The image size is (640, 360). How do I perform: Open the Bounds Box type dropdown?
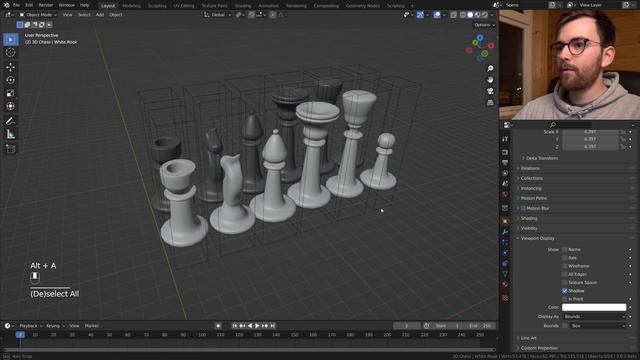(x=598, y=326)
